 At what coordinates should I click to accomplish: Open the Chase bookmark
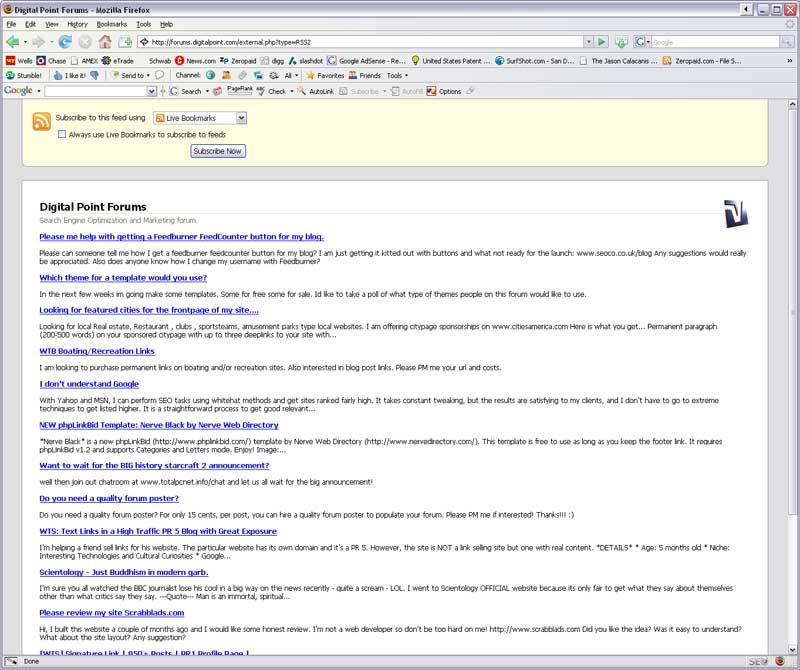pos(51,61)
